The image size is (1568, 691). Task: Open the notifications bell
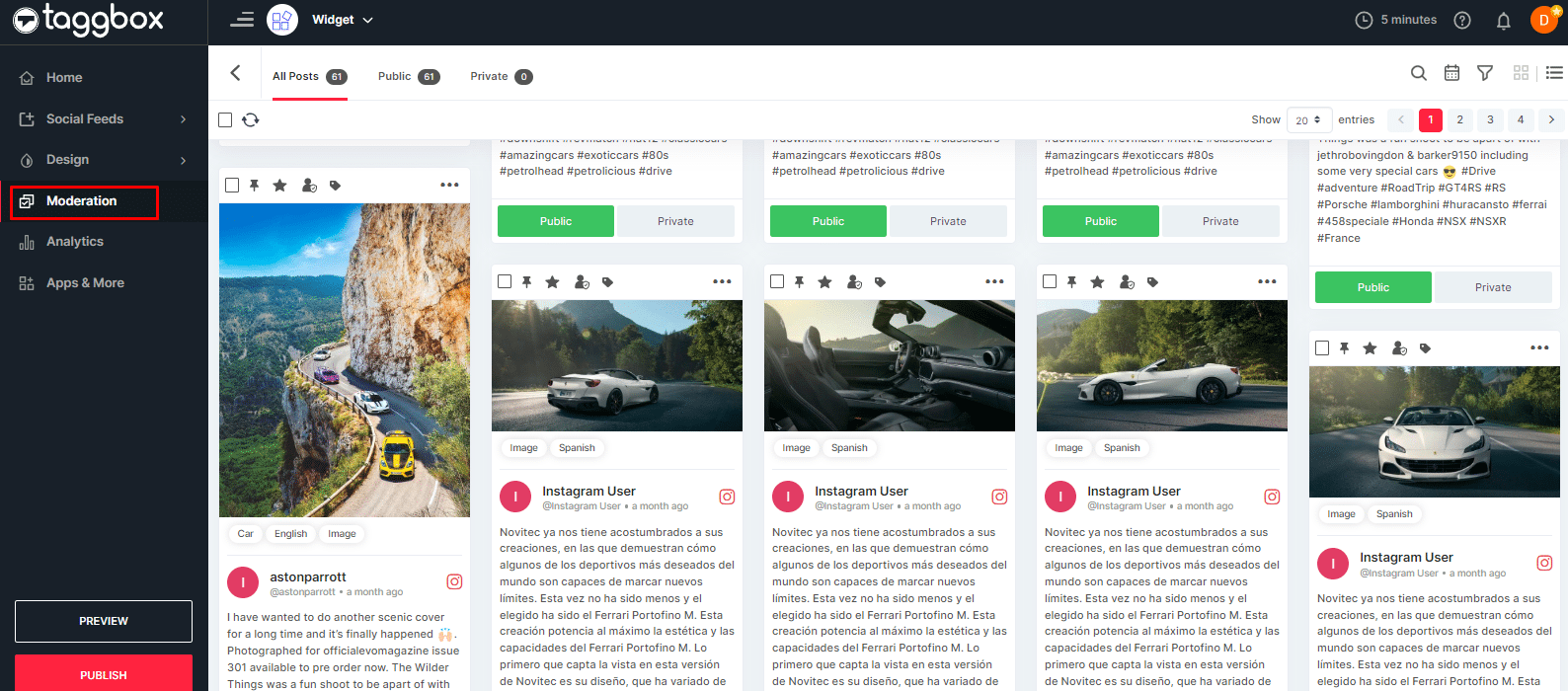tap(1503, 21)
